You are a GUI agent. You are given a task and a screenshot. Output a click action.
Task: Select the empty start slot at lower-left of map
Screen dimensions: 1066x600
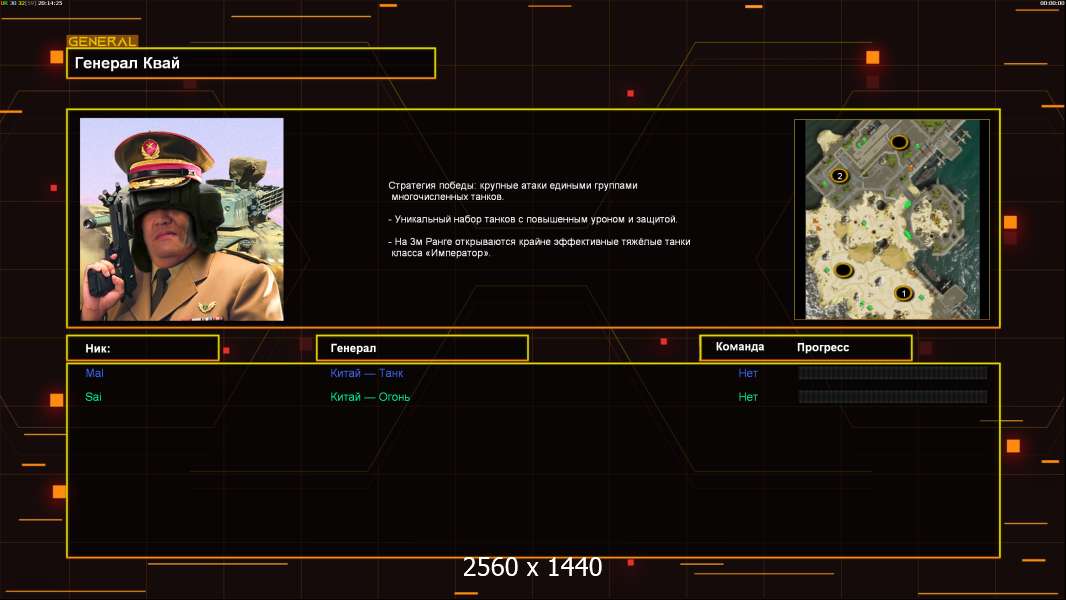(843, 270)
